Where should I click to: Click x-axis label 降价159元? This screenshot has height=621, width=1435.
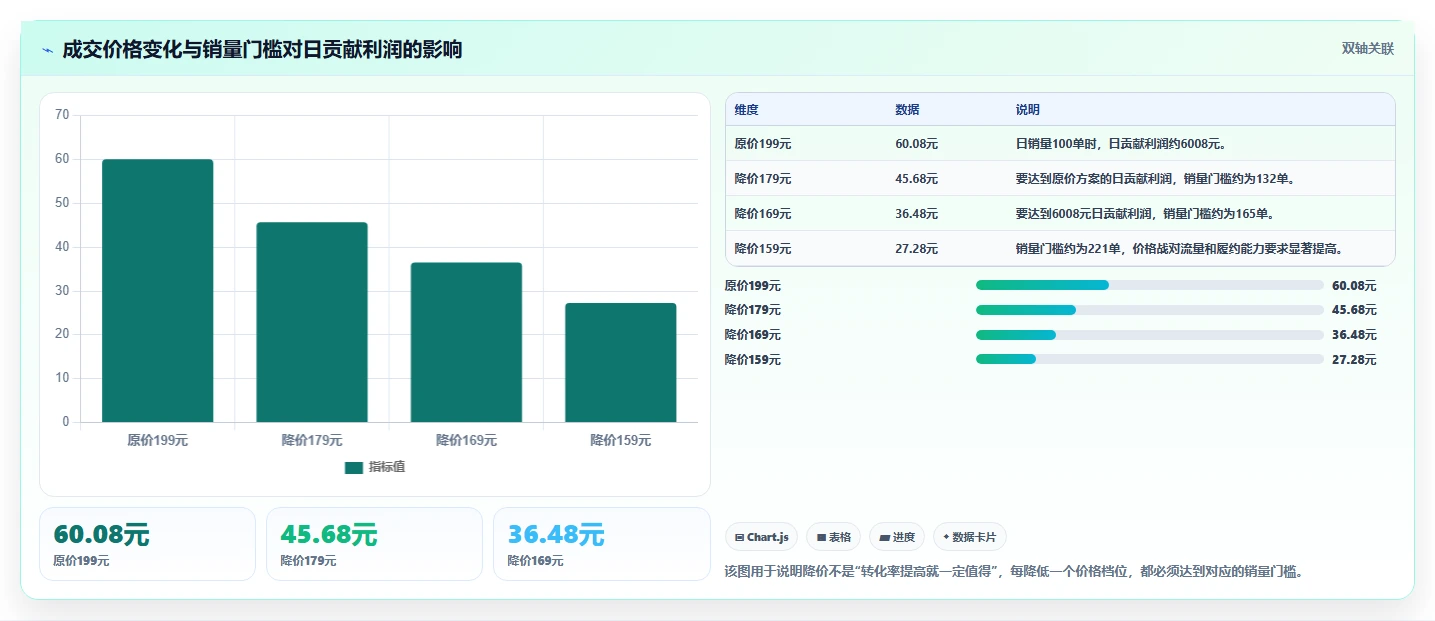click(621, 440)
